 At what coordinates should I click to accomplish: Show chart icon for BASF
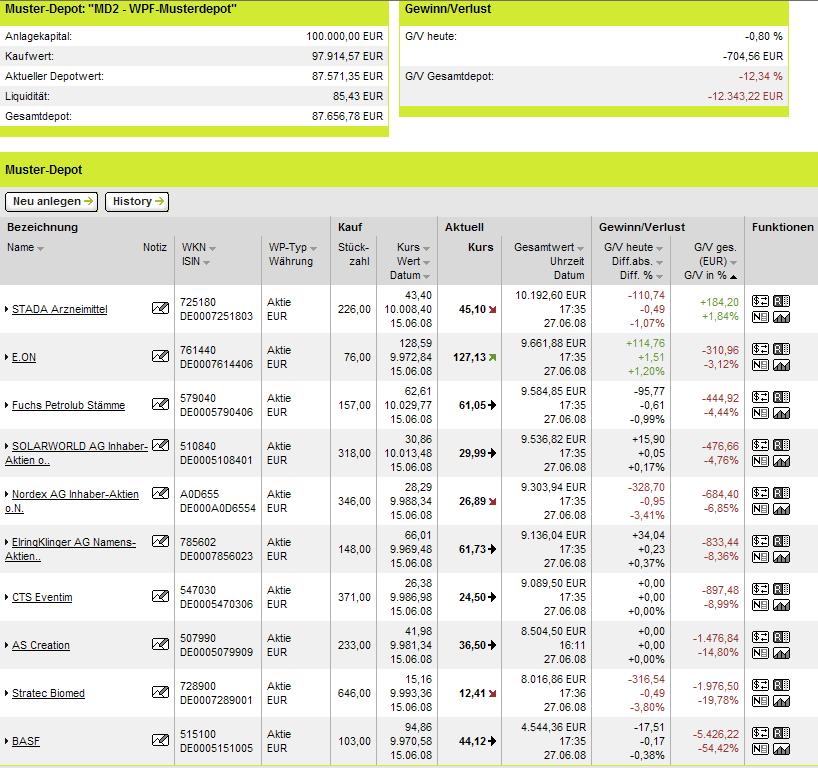coord(781,749)
